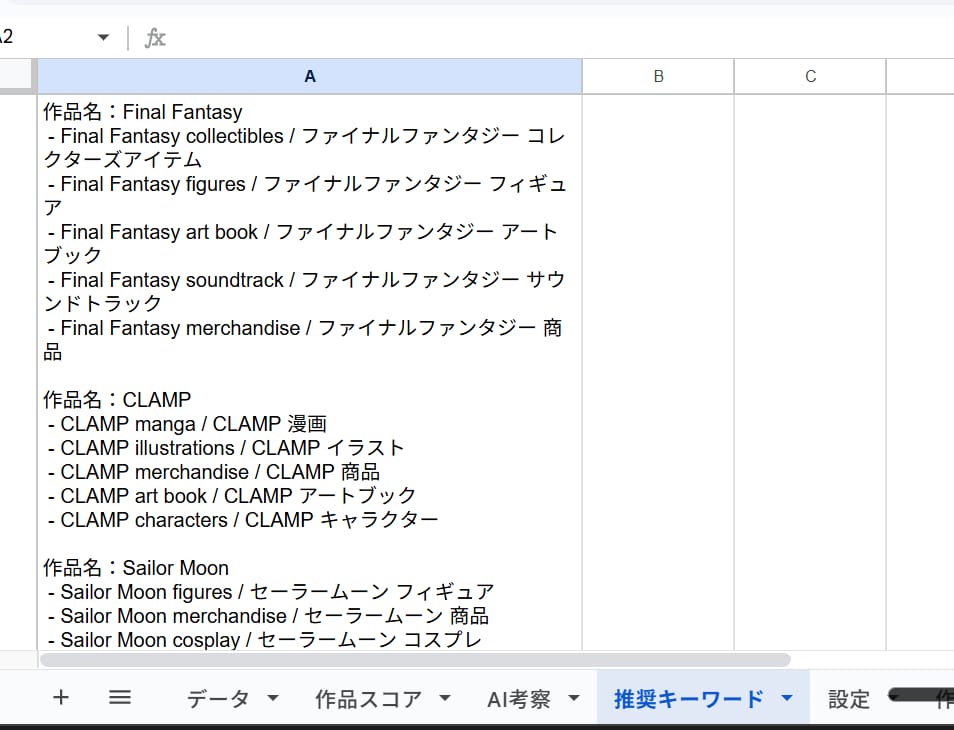Open the AI考察 tab dropdown arrow
The image size is (954, 730).
(574, 698)
